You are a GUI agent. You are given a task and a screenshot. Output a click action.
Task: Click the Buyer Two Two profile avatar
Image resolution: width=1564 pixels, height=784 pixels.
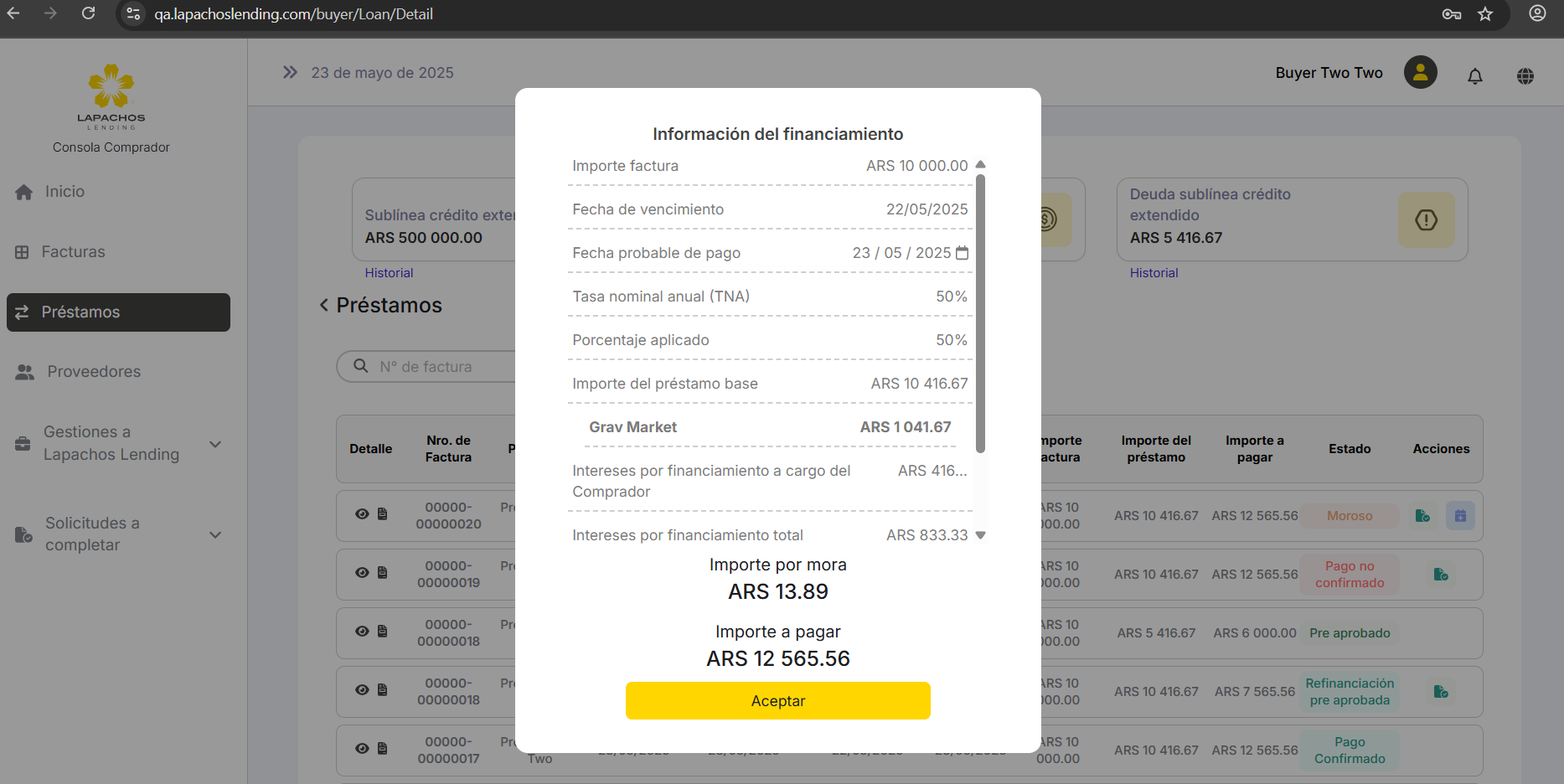(x=1420, y=73)
